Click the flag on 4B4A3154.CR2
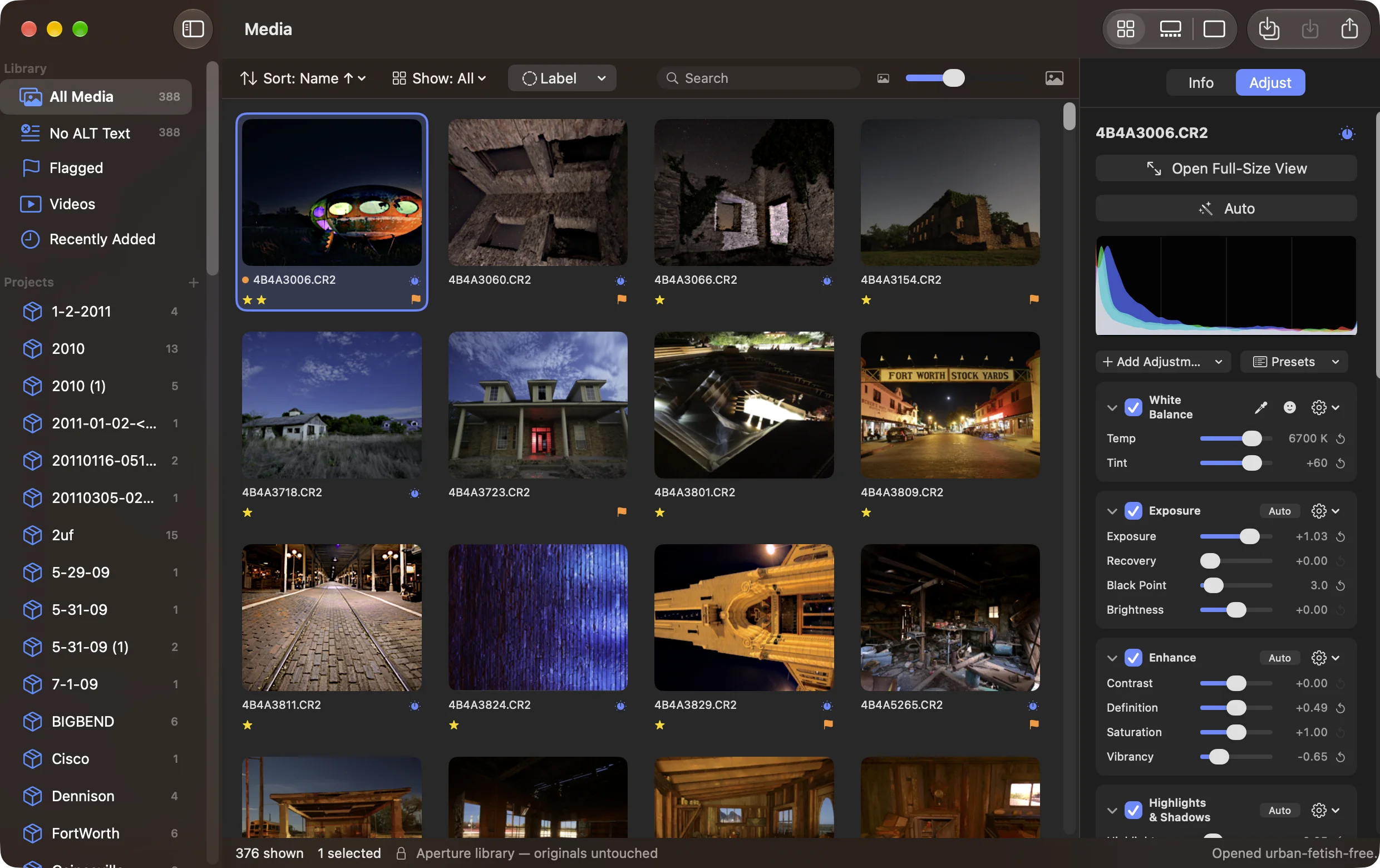 (x=1034, y=299)
